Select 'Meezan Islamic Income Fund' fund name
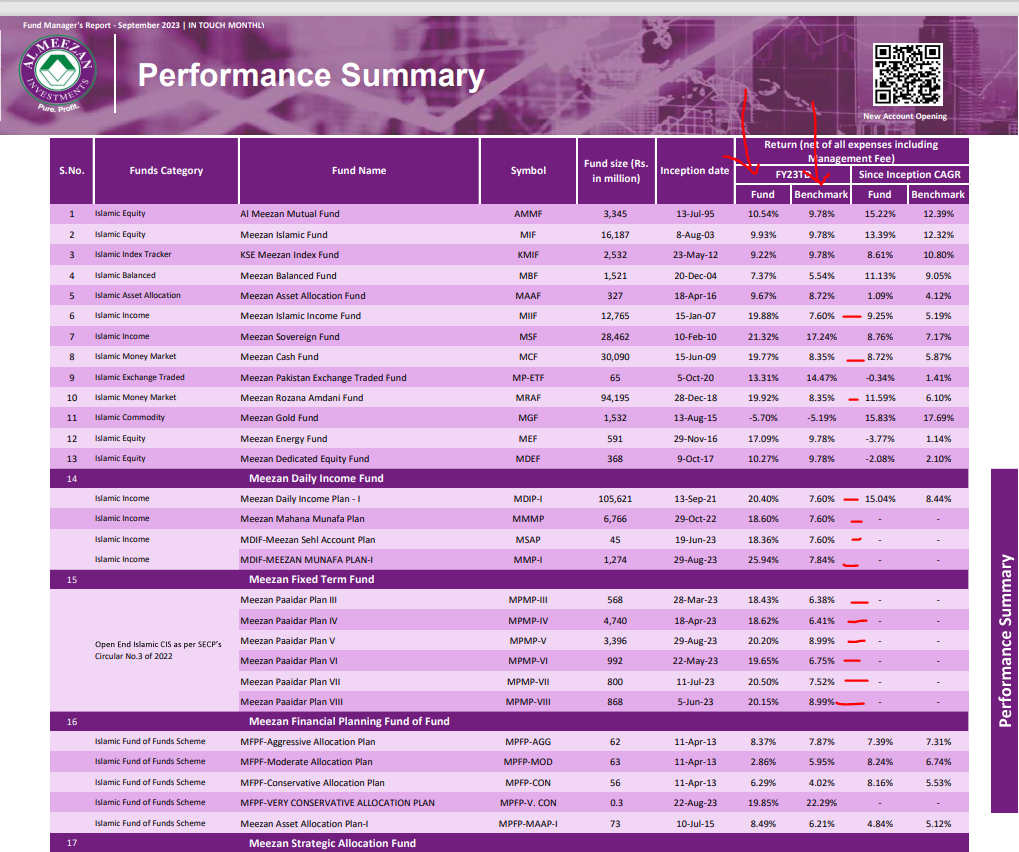1019x852 pixels. 300,316
